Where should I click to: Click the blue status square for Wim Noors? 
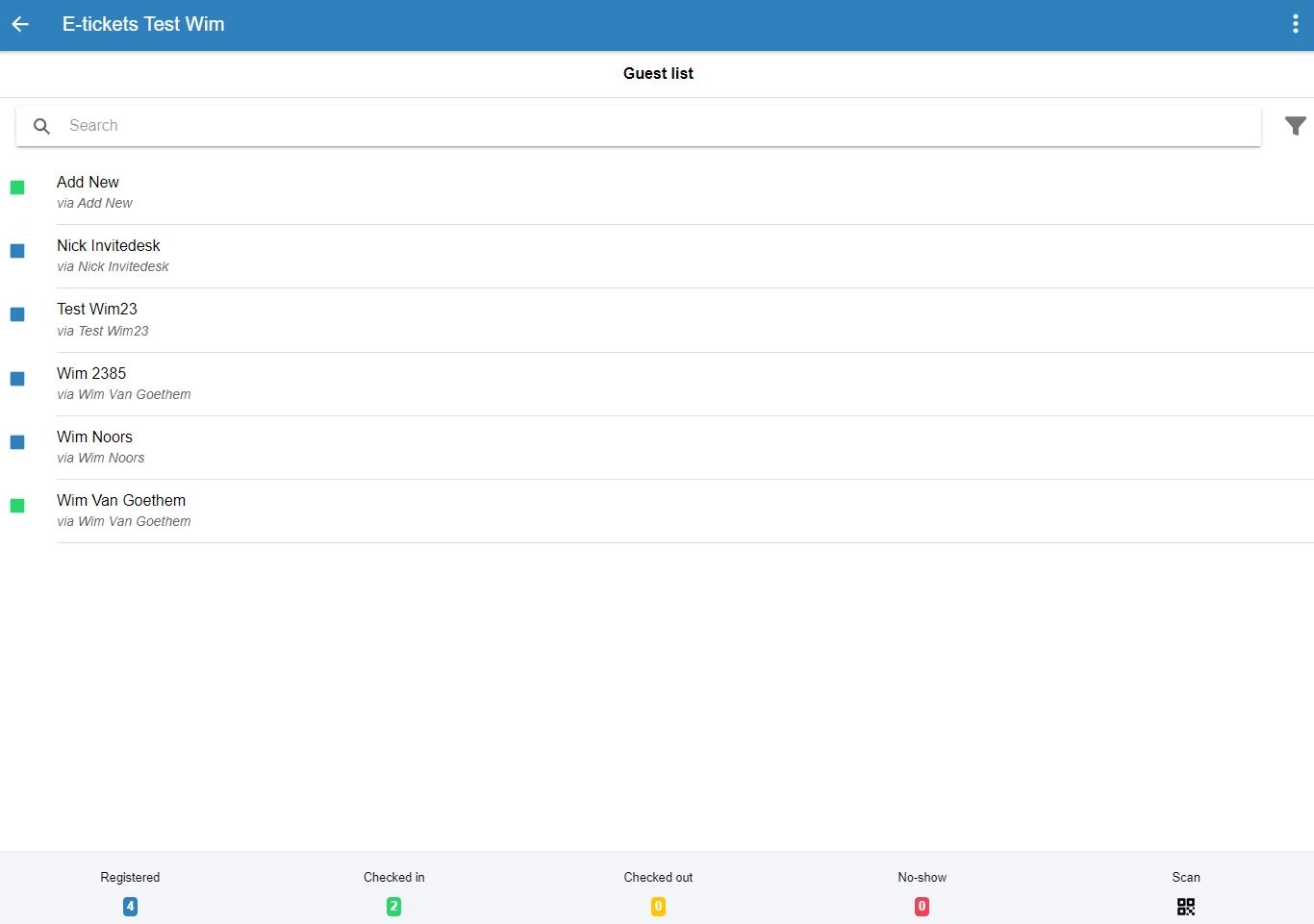coord(17,442)
